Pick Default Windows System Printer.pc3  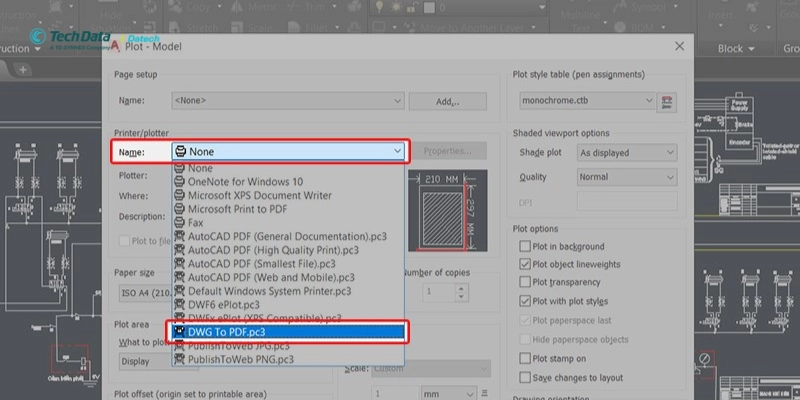pyautogui.click(x=288, y=291)
